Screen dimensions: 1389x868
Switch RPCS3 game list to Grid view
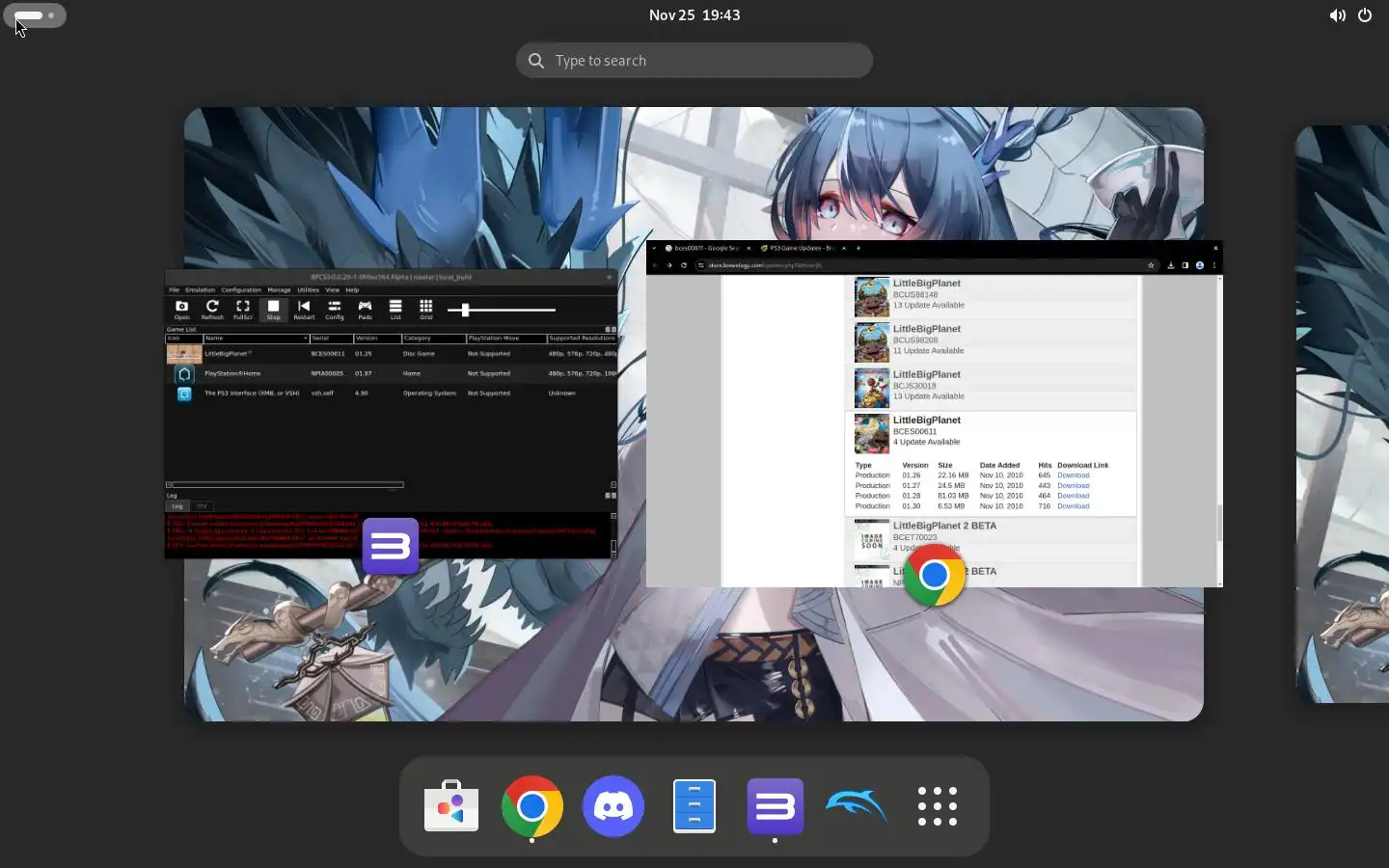[x=426, y=310]
